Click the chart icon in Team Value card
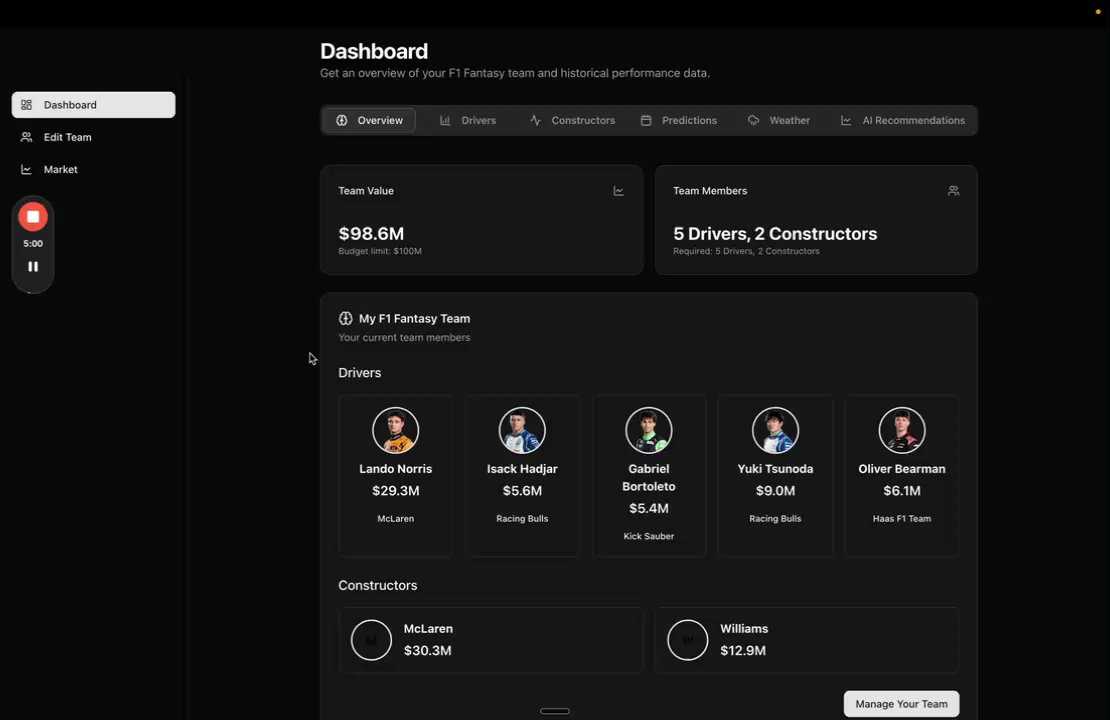 619,191
